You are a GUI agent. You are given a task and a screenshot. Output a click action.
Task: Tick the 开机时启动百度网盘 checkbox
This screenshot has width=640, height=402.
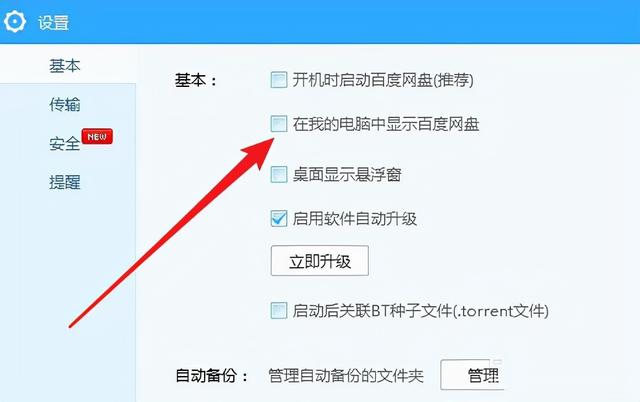pyautogui.click(x=279, y=80)
